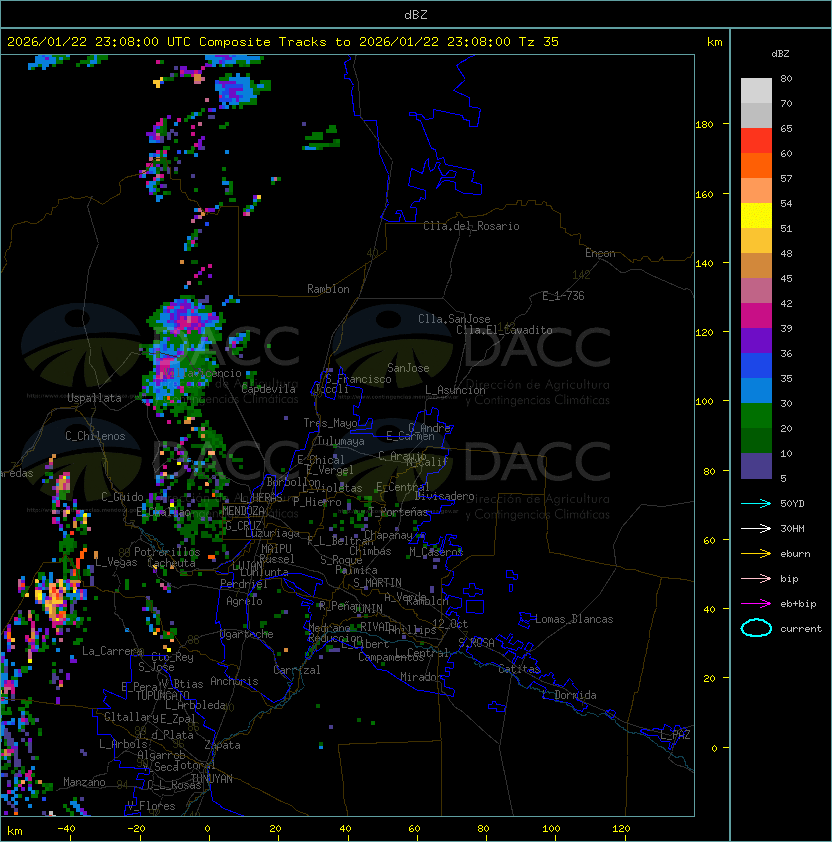The image size is (832, 842).
Task: Click the magenta eb+bip arrow in the legend
Action: 756,604
